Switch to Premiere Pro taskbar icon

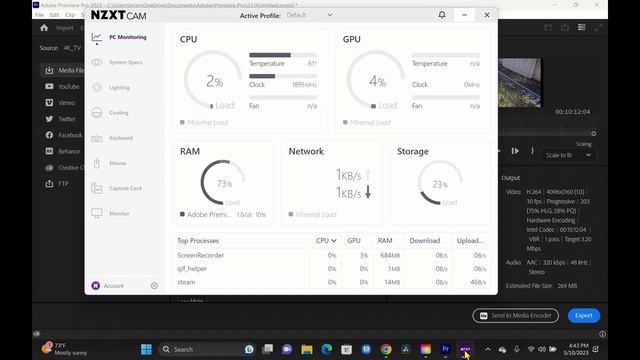(445, 349)
